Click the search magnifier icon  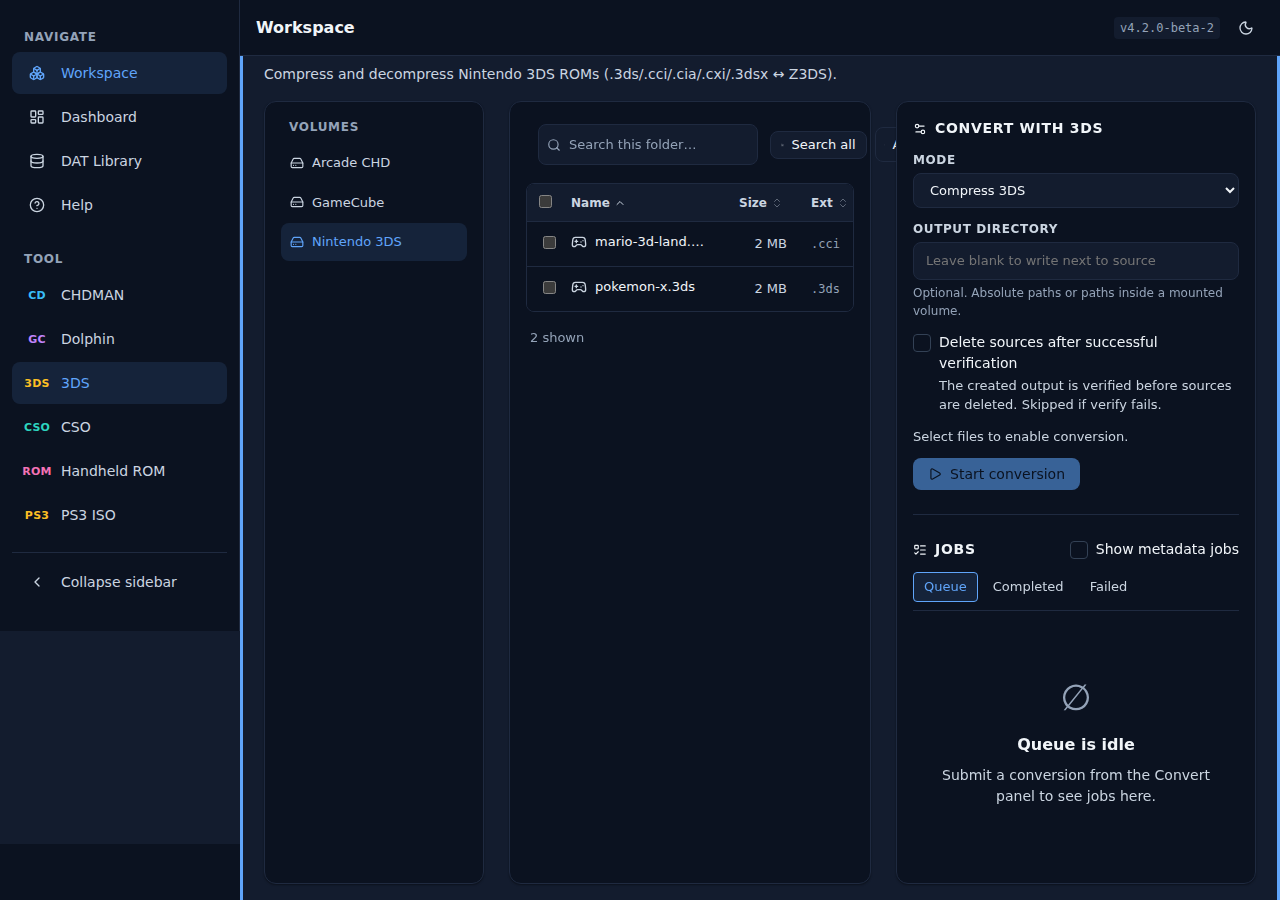(554, 145)
